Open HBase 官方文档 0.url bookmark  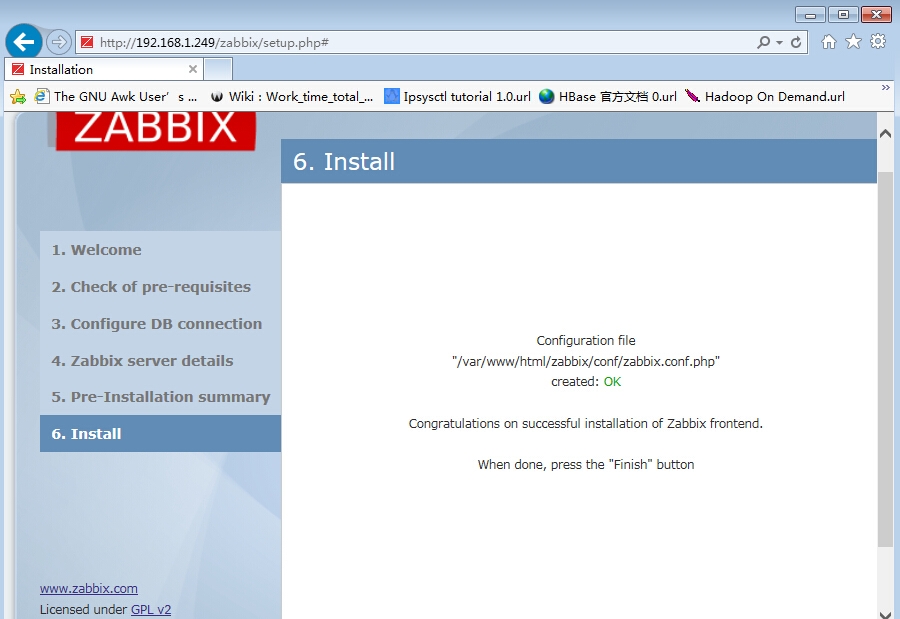[608, 96]
